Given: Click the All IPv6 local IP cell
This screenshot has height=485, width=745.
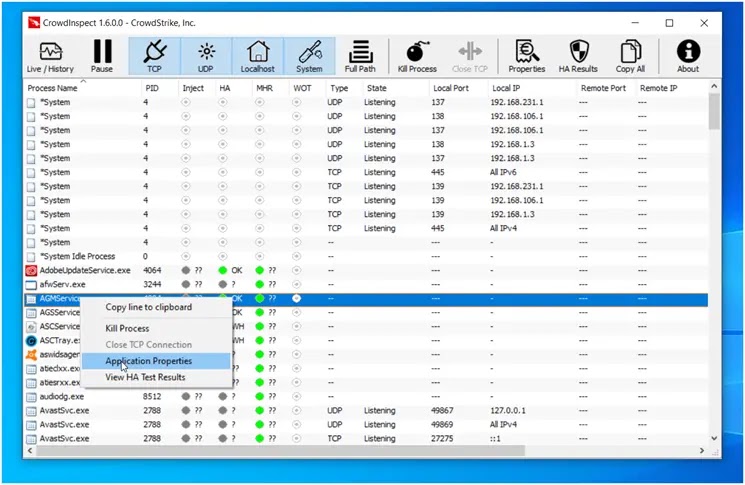Looking at the screenshot, I should [x=503, y=172].
